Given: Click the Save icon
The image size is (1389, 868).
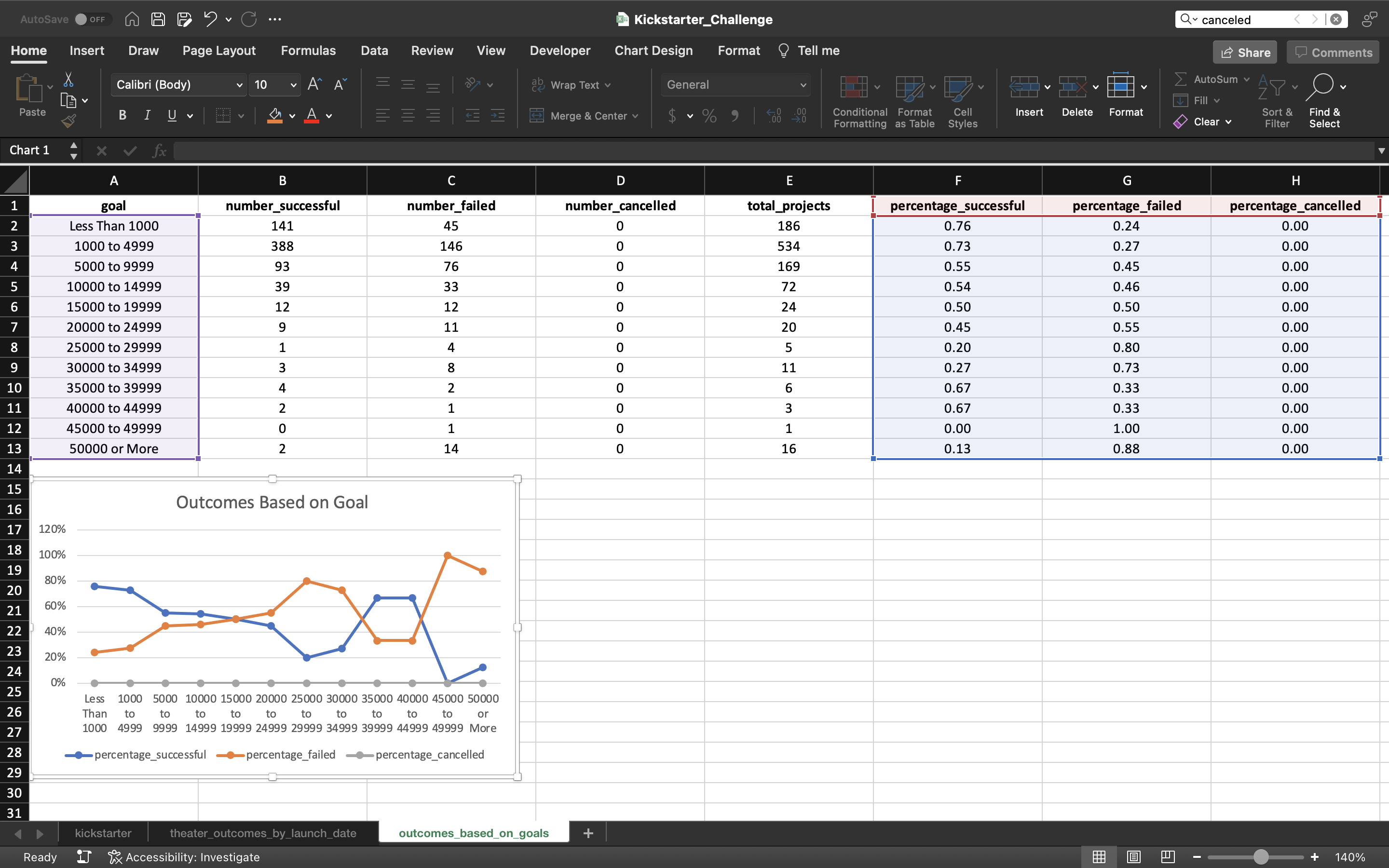Looking at the screenshot, I should 158,19.
